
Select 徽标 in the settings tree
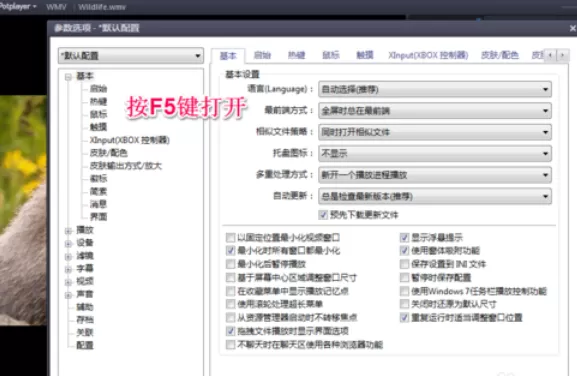[x=98, y=178]
